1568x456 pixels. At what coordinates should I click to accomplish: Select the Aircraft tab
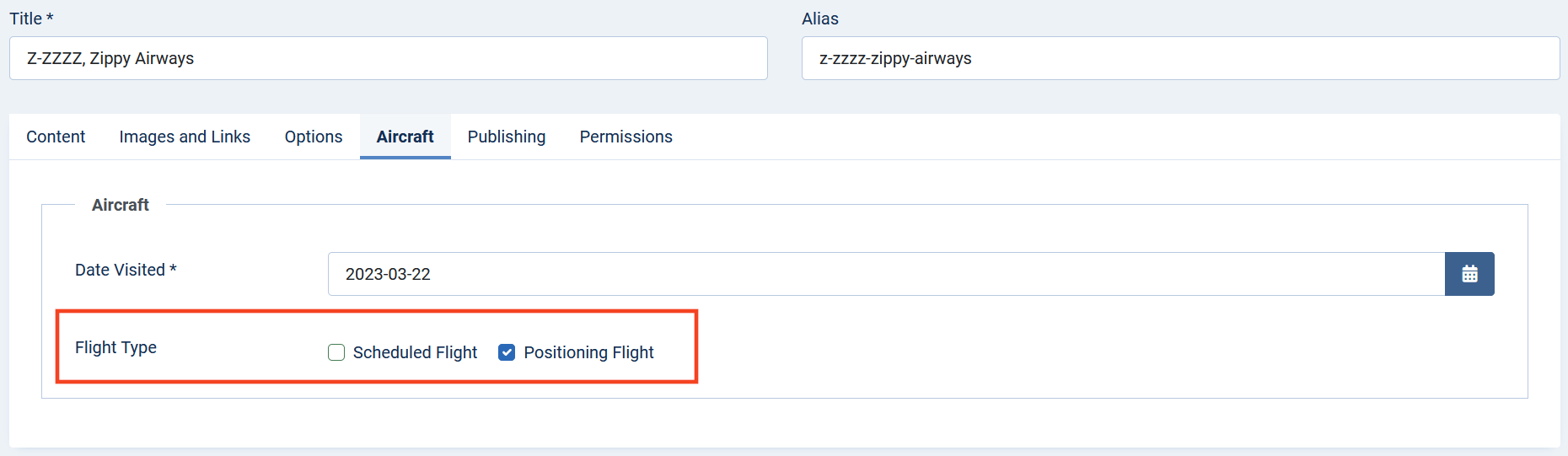click(x=405, y=137)
